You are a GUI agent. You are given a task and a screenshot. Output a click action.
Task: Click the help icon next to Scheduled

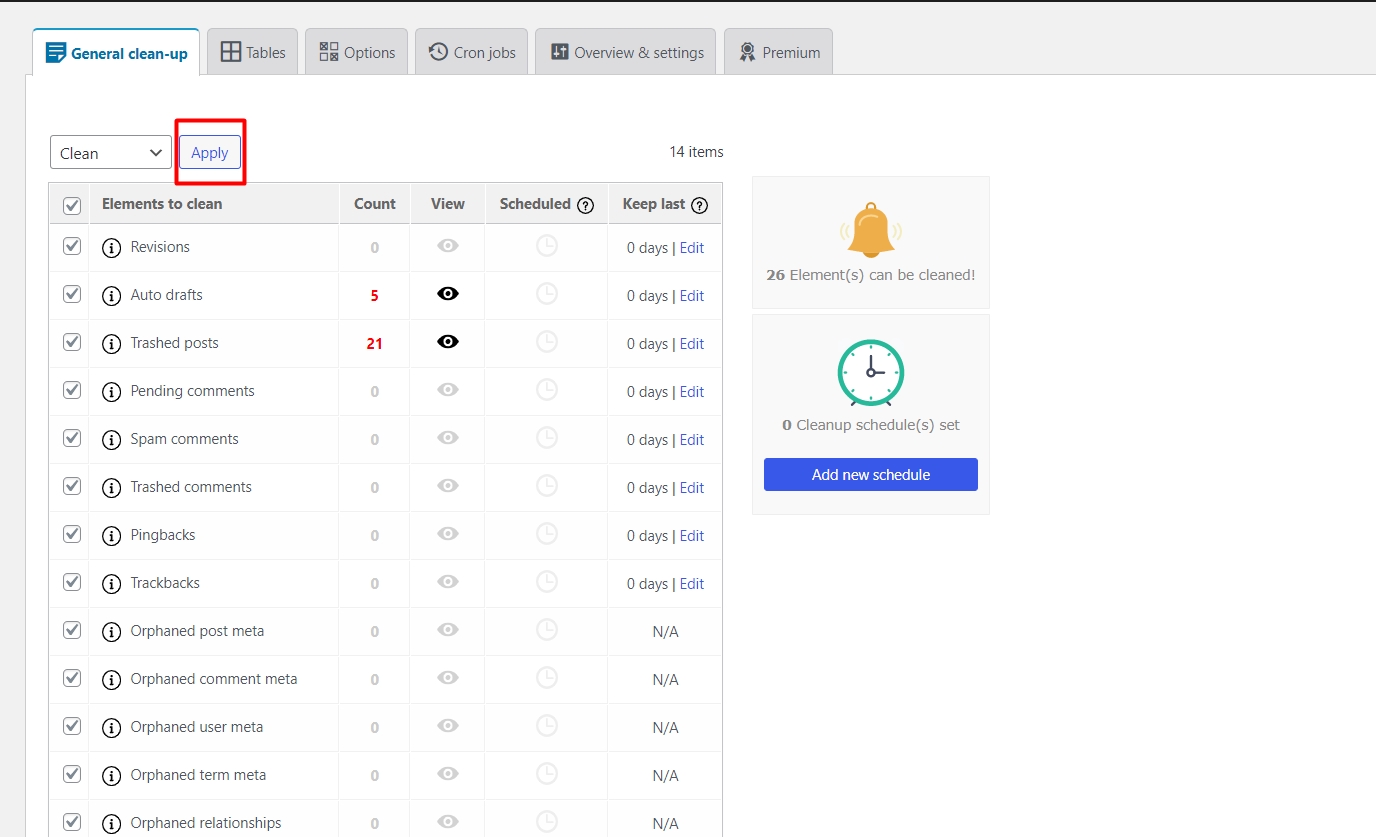pos(586,205)
